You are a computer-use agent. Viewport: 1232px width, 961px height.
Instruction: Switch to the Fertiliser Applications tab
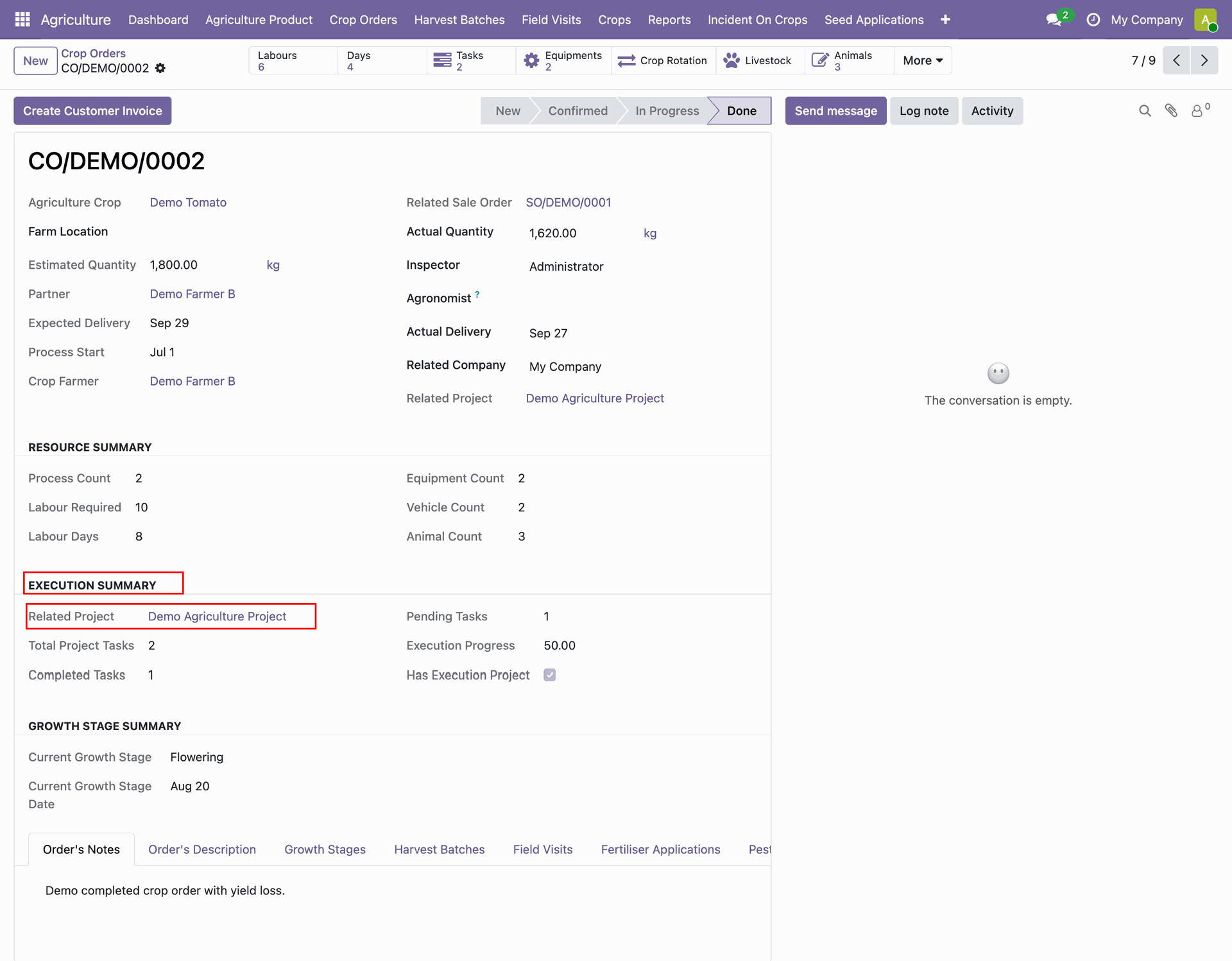point(660,849)
